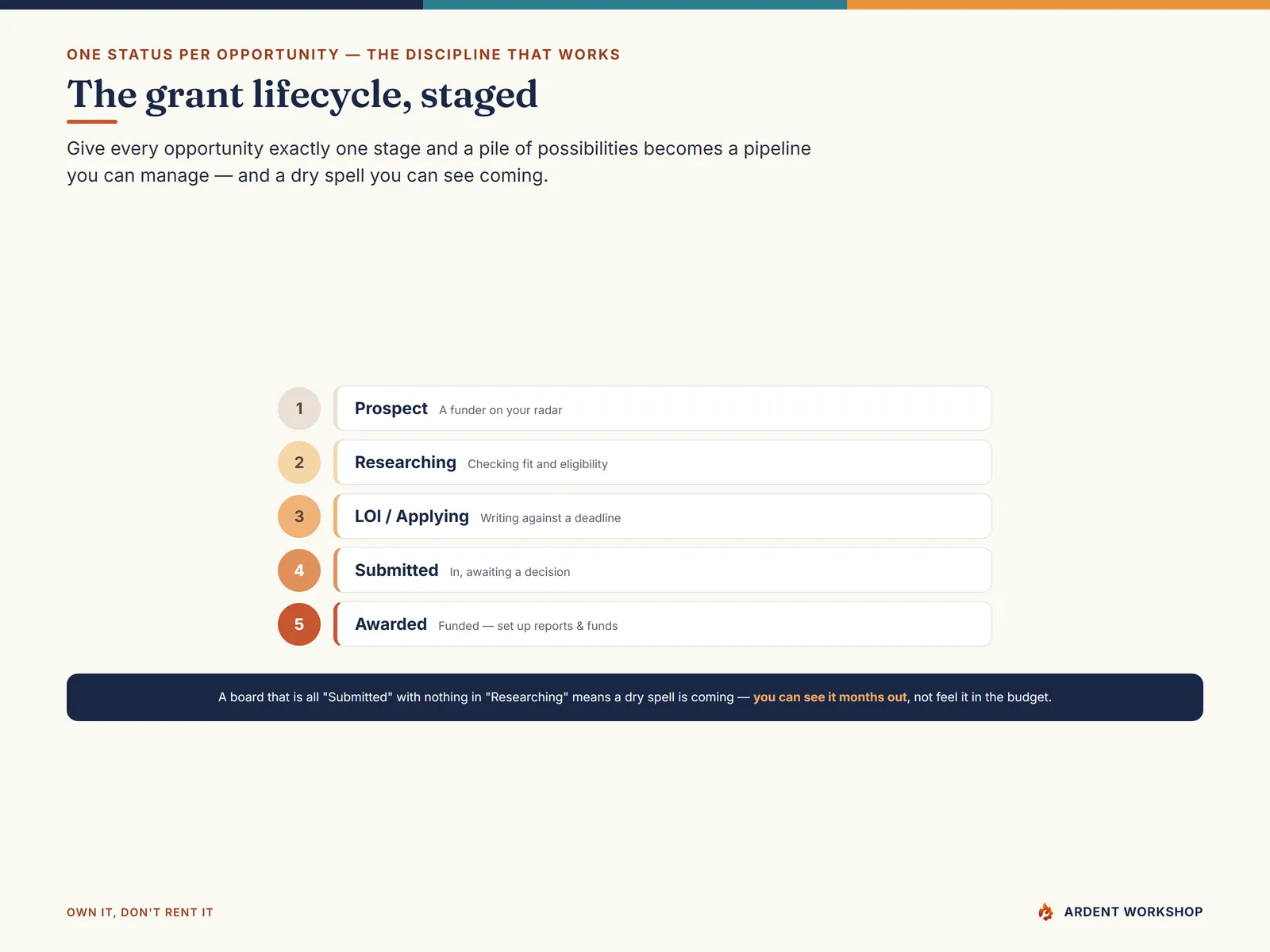Click the 'In, awaiting a decision' description
Viewport: 1270px width, 952px height.
point(510,572)
